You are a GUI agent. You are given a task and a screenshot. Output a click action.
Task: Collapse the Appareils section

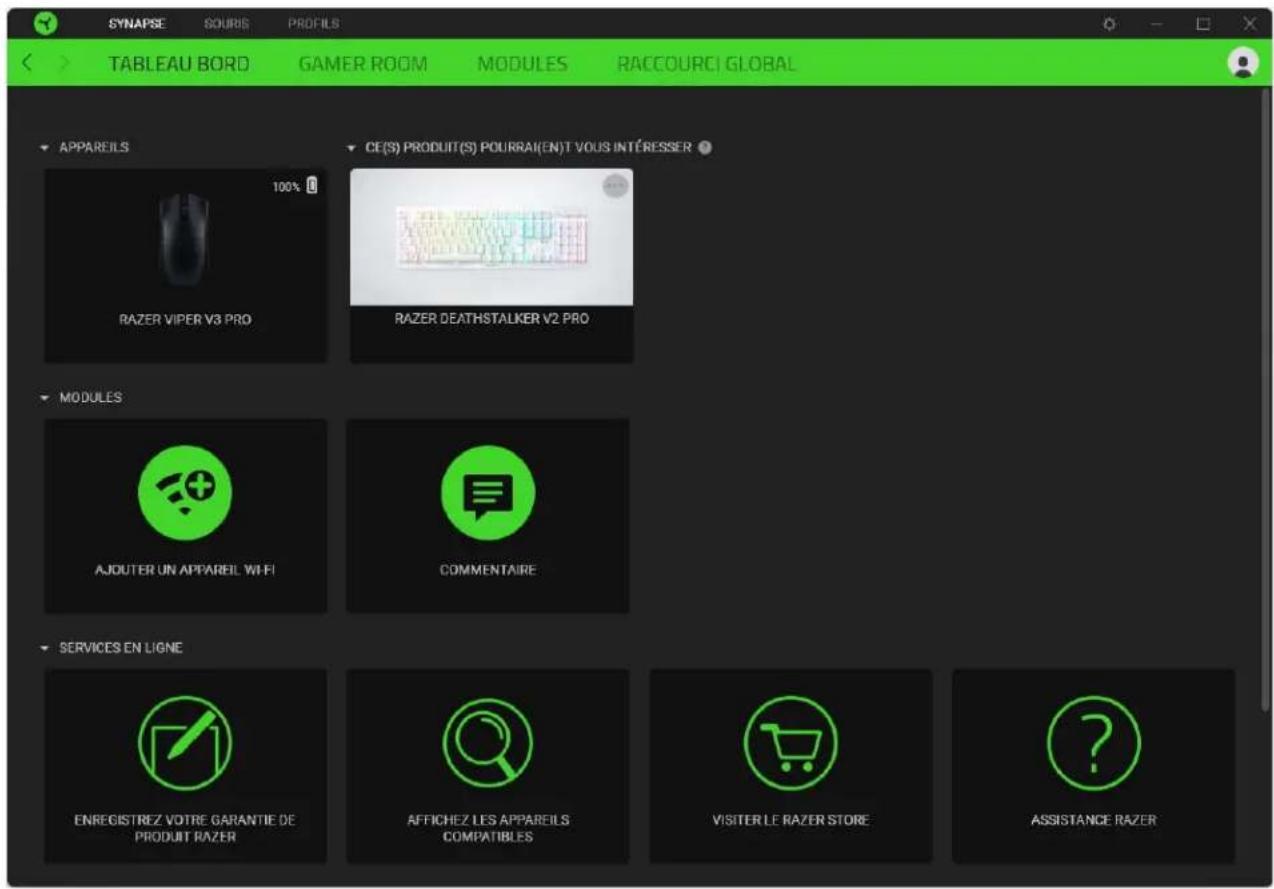pyautogui.click(x=46, y=147)
